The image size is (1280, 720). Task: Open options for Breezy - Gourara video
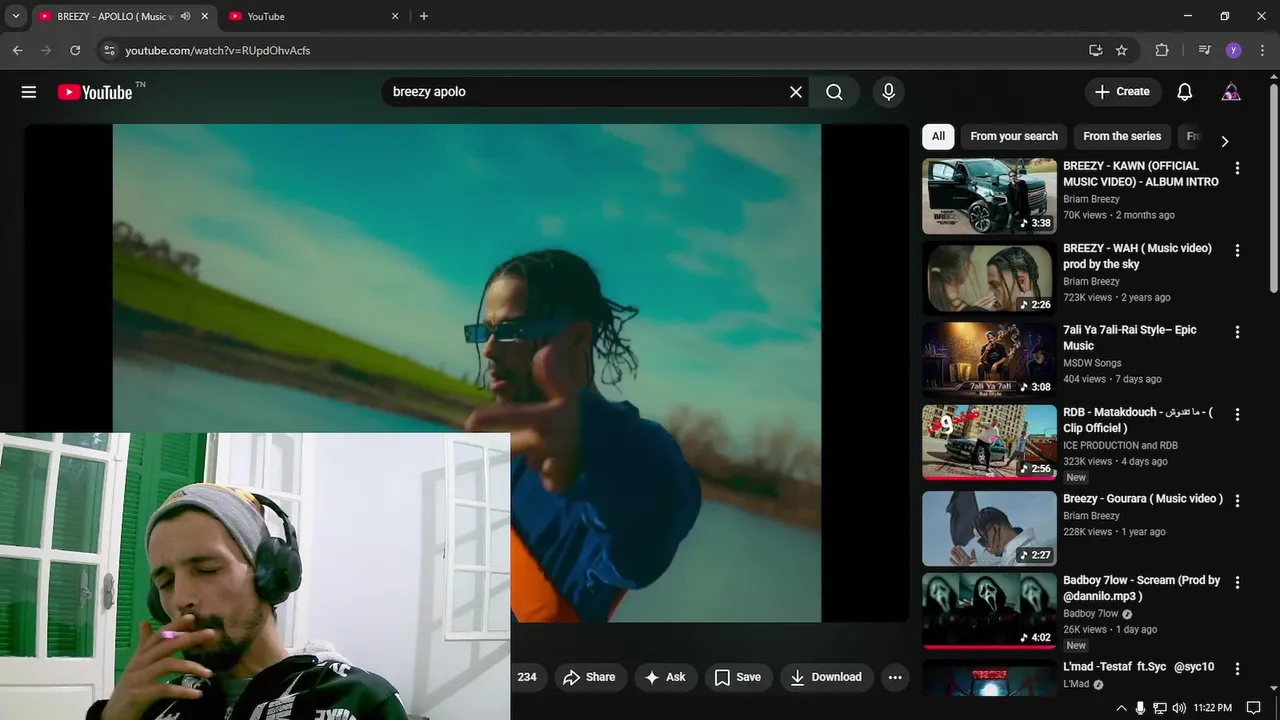pyautogui.click(x=1237, y=500)
